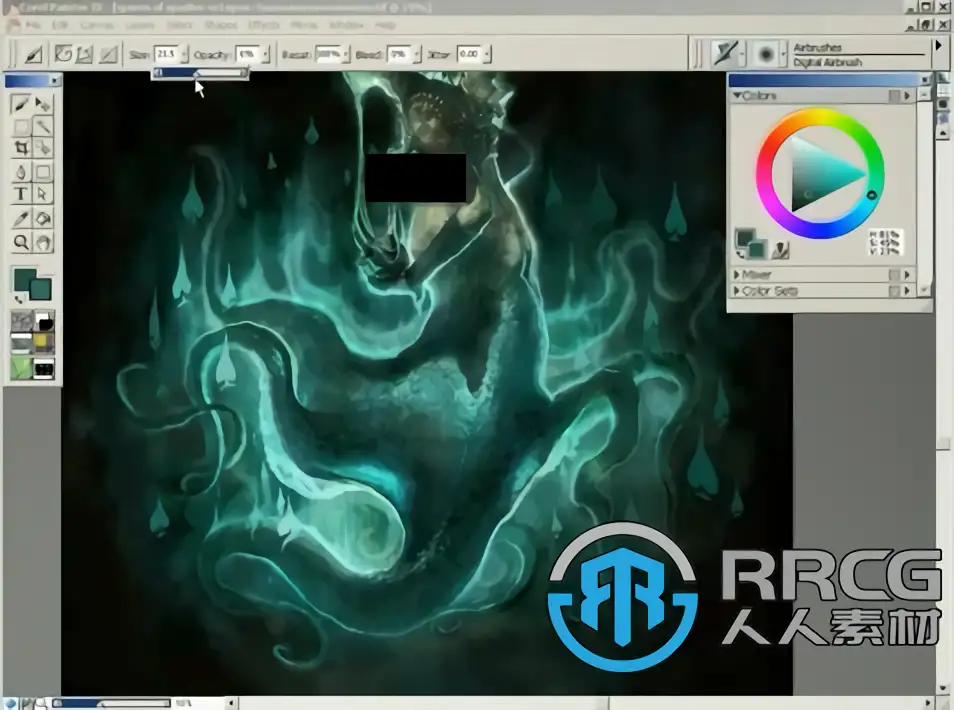Click the zoom slider at window bottom
The width and height of the screenshot is (954, 710).
(x=111, y=703)
